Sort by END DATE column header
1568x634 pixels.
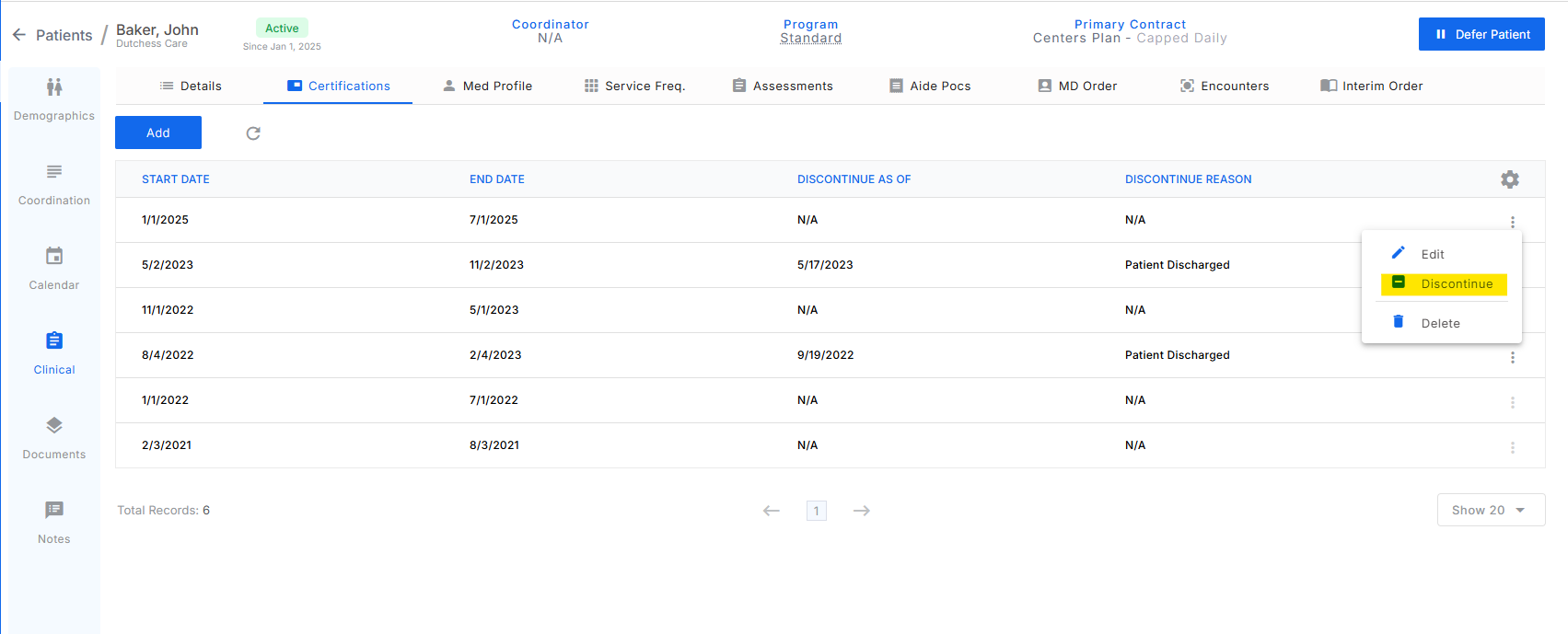click(497, 179)
